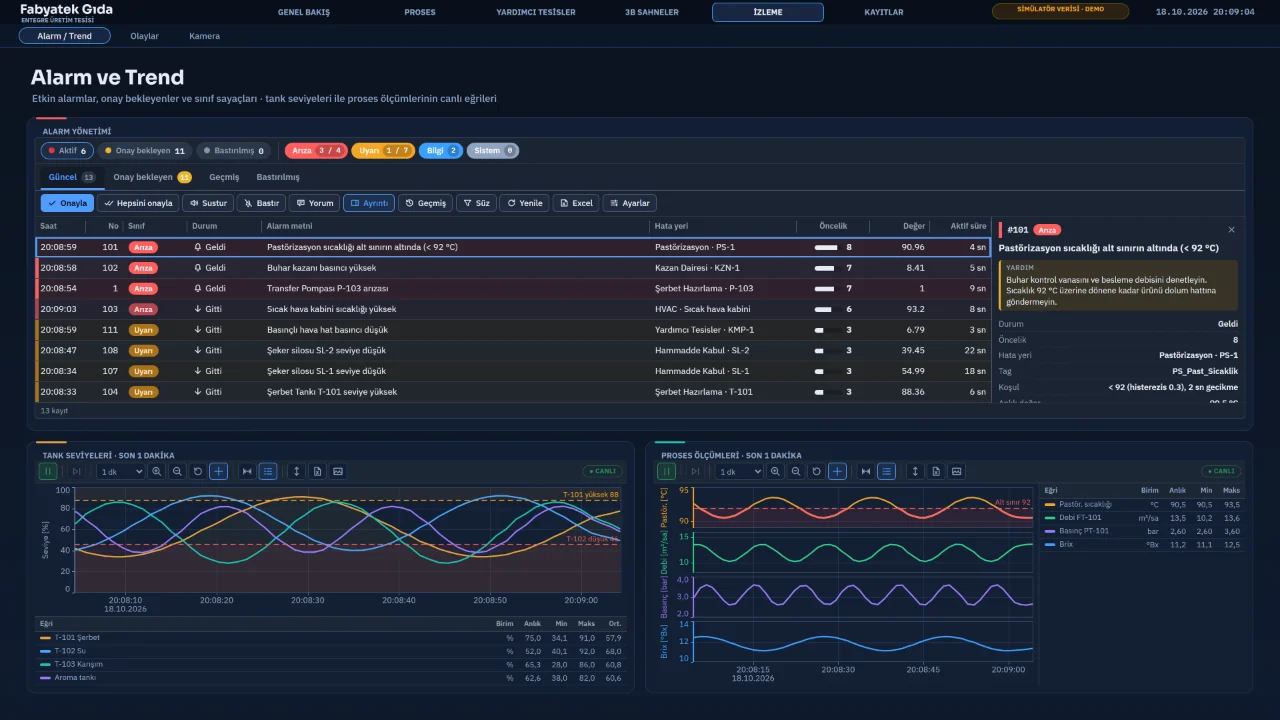The image size is (1280, 720).
Task: Toggle the Arıza 3 / 4 class filter
Action: [x=317, y=151]
